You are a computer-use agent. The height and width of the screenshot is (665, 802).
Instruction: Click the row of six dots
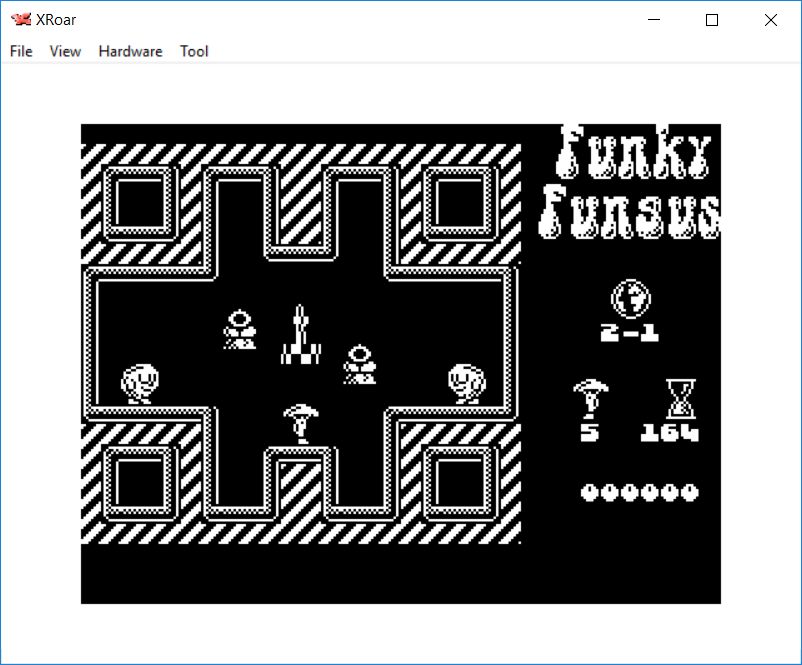tap(640, 492)
